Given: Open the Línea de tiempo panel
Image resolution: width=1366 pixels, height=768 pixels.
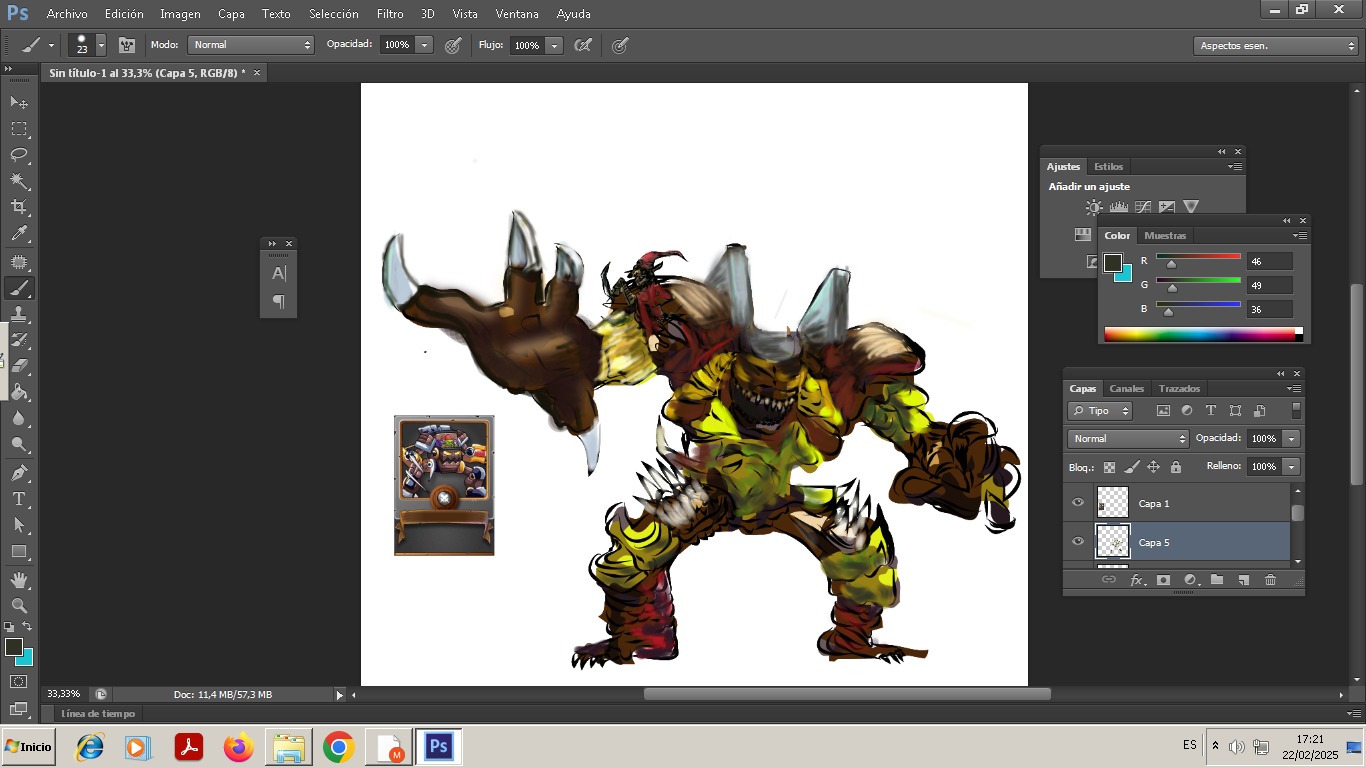Looking at the screenshot, I should [x=98, y=714].
